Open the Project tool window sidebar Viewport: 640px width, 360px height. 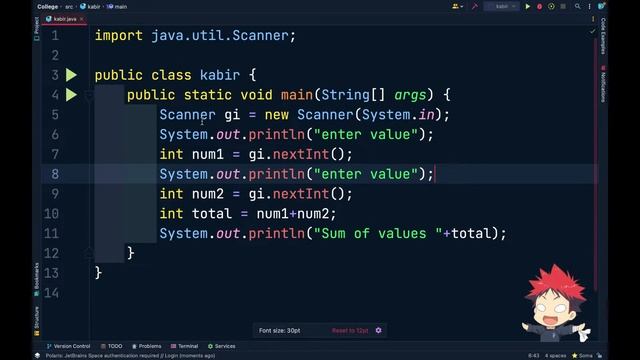pyautogui.click(x=37, y=29)
